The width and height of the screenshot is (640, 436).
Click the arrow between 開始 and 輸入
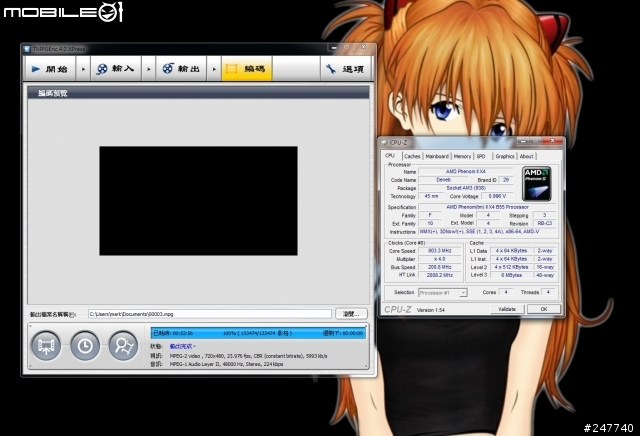pos(83,69)
